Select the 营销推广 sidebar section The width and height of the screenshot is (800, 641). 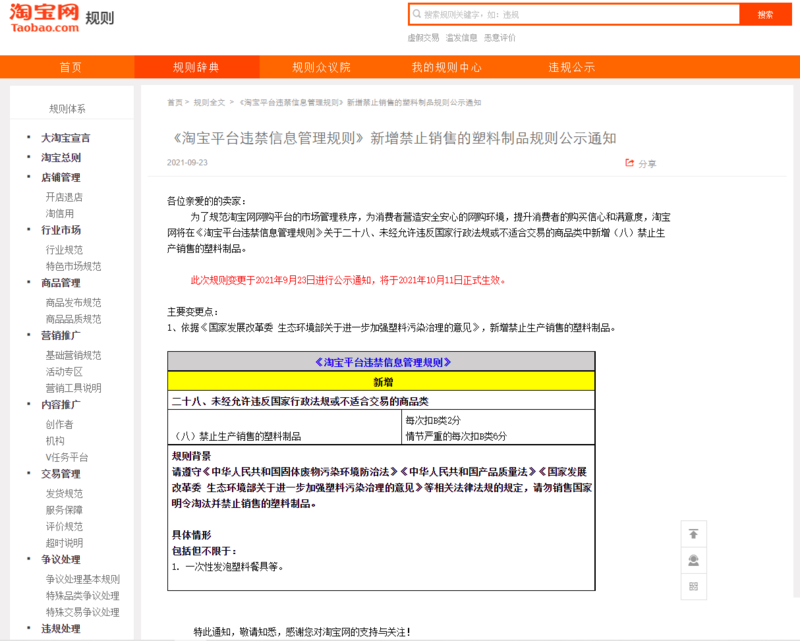[61, 335]
